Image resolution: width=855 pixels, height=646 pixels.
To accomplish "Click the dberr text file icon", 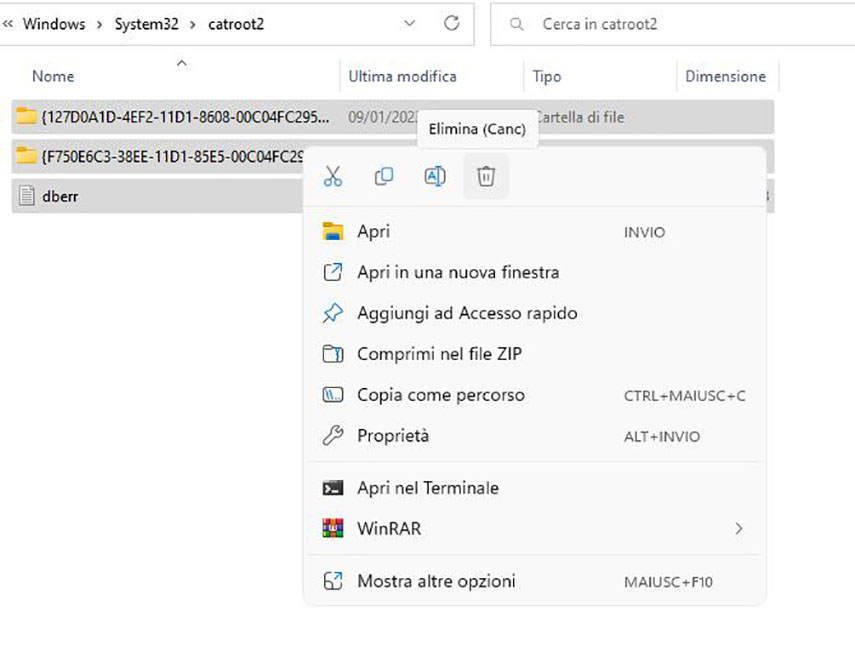I will (27, 197).
